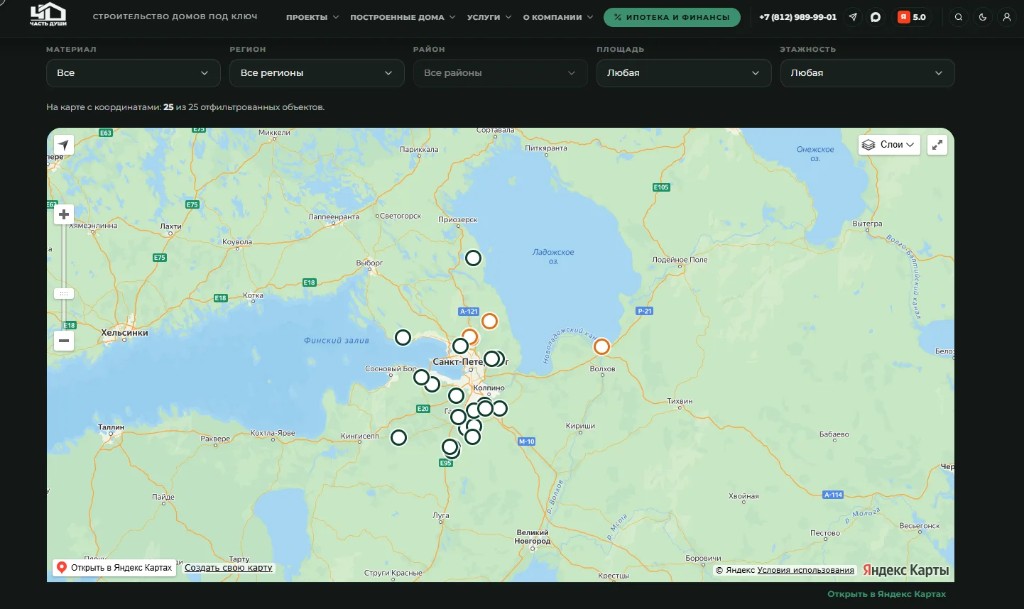Open the company logo home link
The height and width of the screenshot is (609, 1024).
coord(48,15)
